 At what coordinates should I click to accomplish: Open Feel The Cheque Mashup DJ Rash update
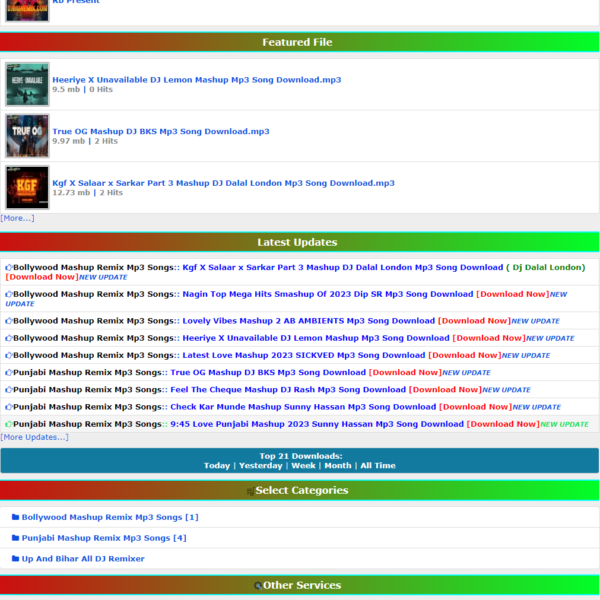point(288,390)
